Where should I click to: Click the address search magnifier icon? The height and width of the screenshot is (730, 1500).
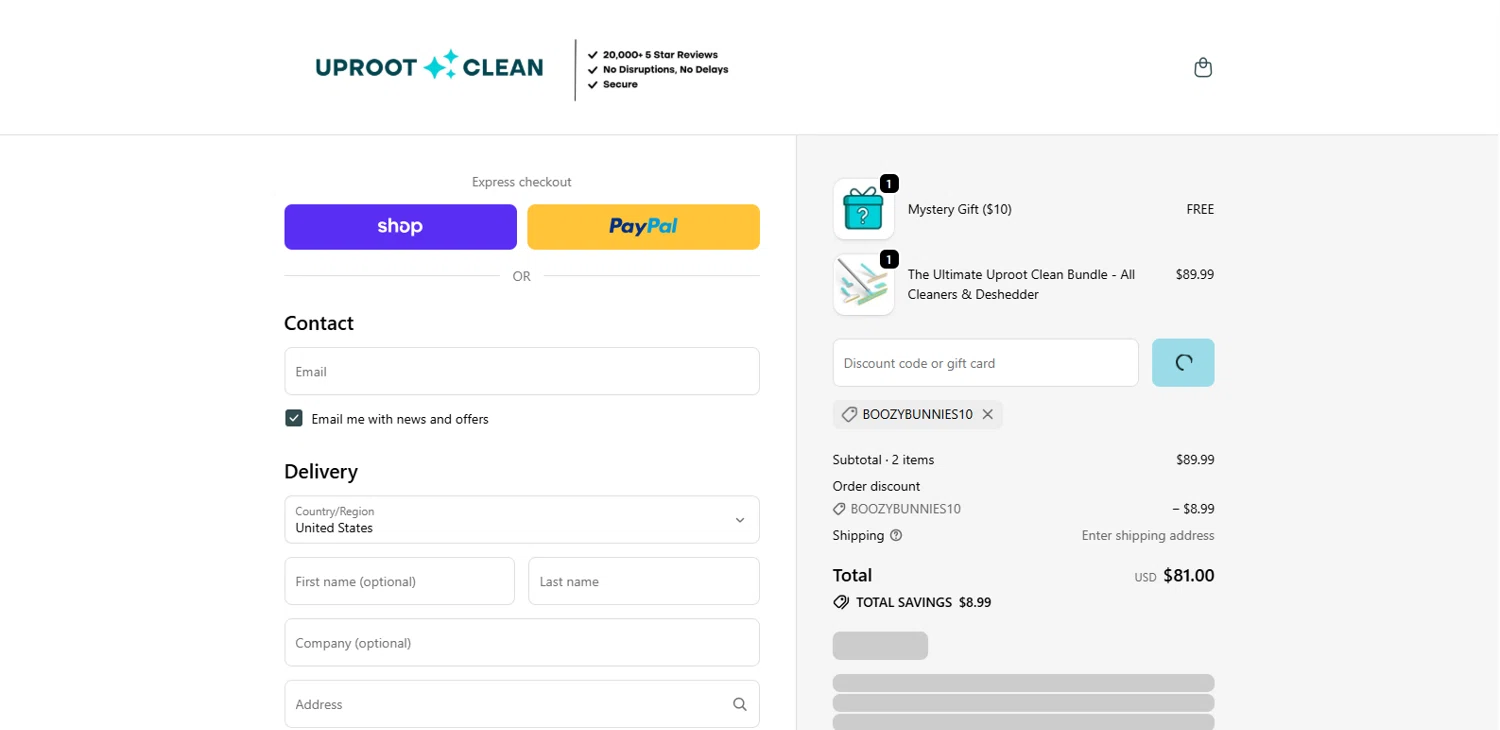(x=740, y=704)
